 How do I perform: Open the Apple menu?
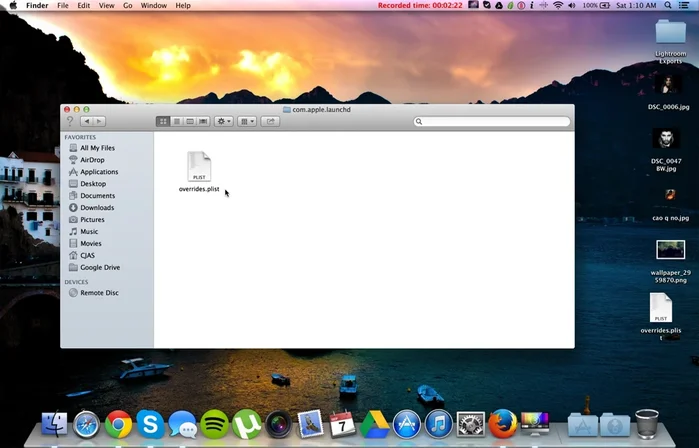click(x=13, y=5)
